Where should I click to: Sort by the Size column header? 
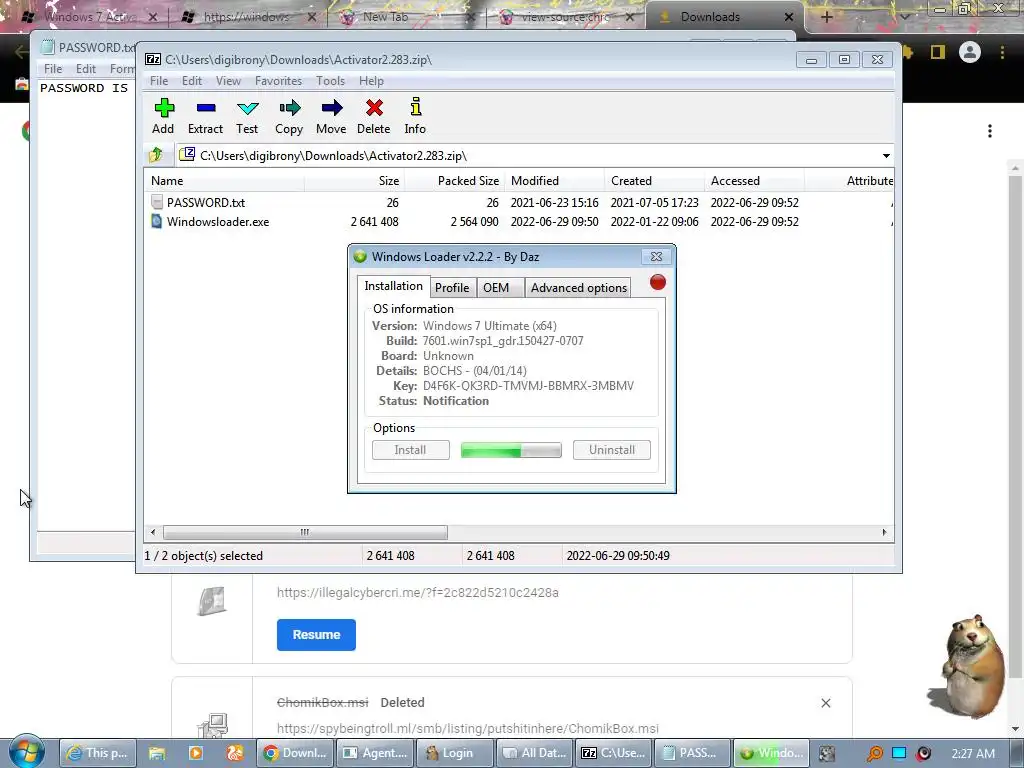click(x=354, y=181)
